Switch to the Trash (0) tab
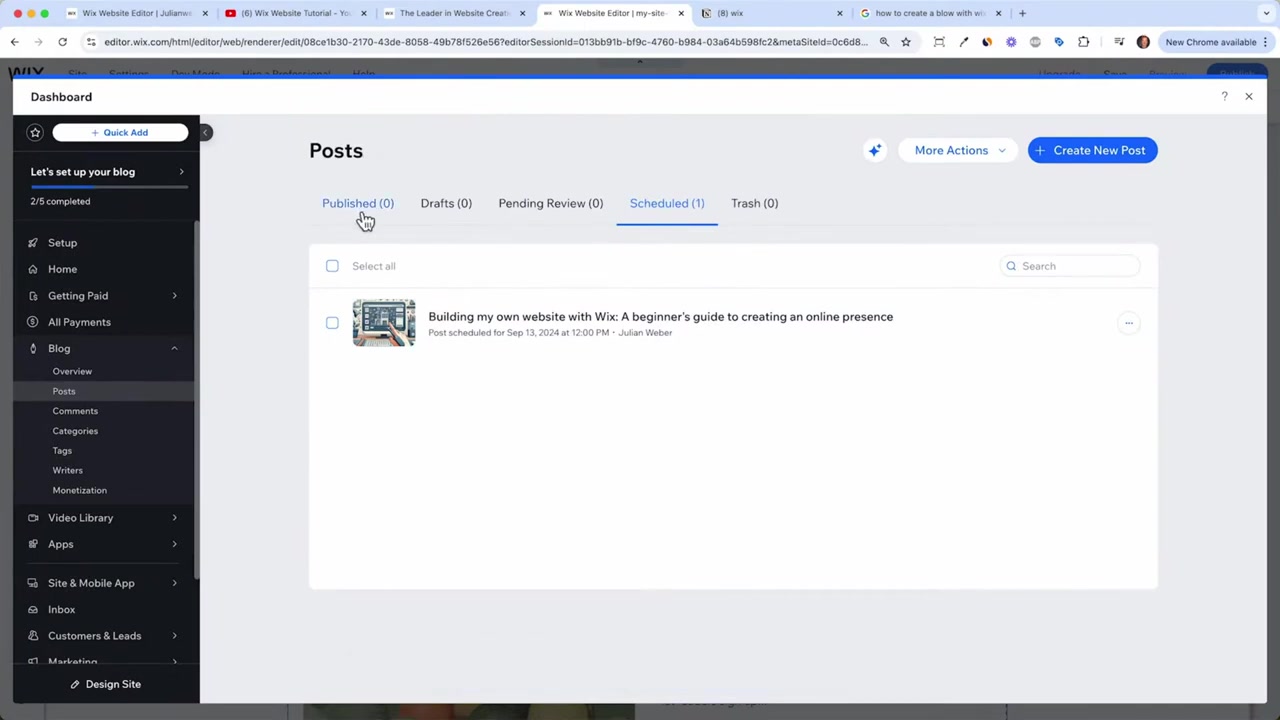Screen dimensions: 1280x720 [x=754, y=203]
